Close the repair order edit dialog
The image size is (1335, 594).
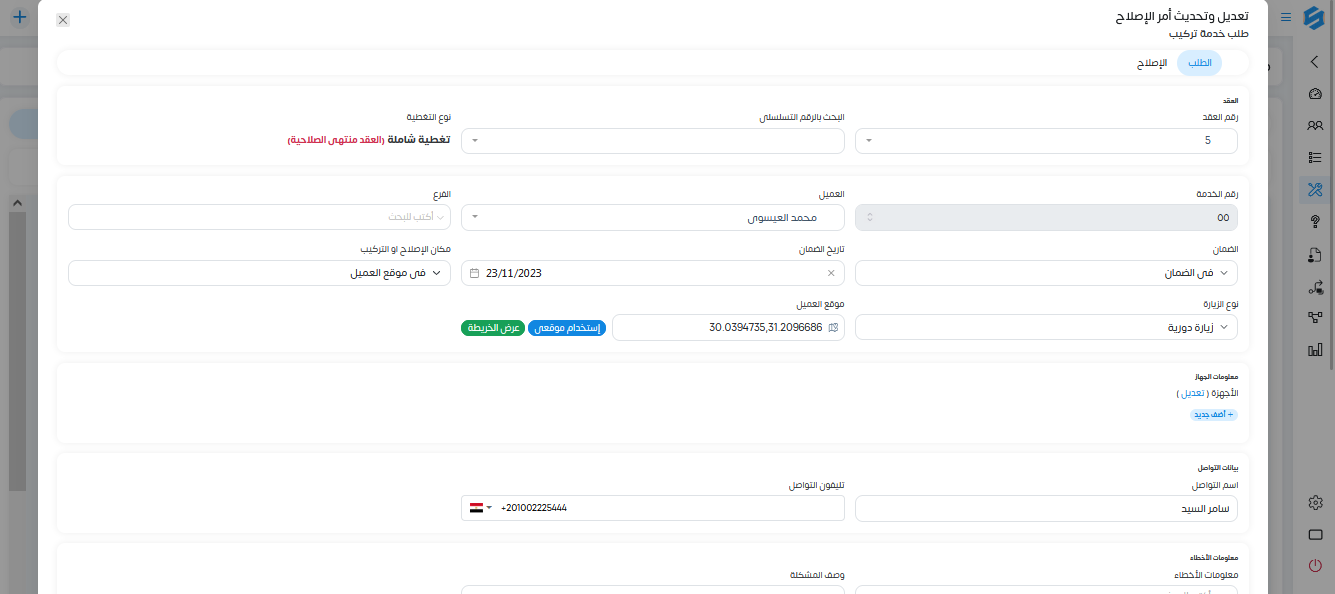pyautogui.click(x=63, y=20)
